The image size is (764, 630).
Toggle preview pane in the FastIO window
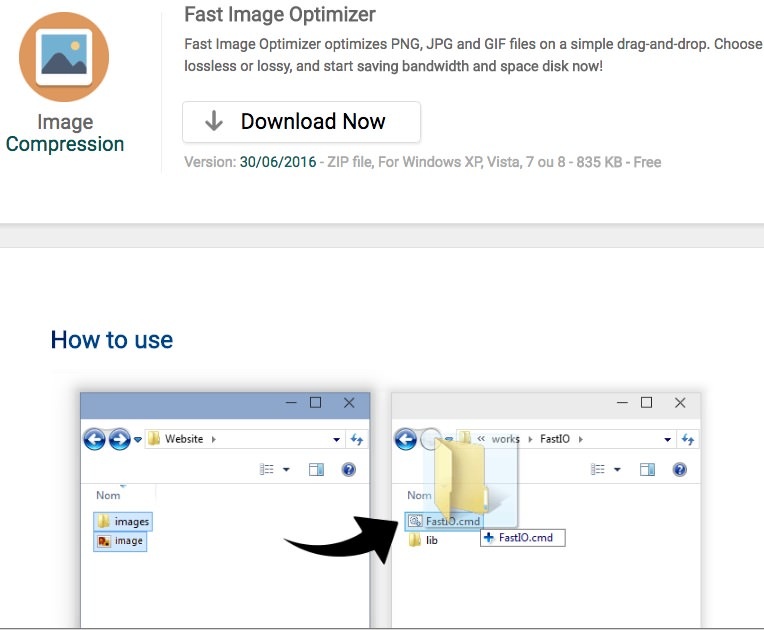click(647, 469)
